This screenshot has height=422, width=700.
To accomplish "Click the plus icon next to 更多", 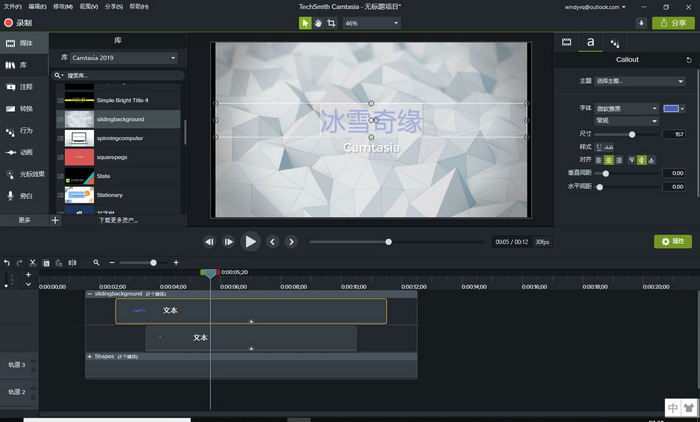I will coord(55,220).
